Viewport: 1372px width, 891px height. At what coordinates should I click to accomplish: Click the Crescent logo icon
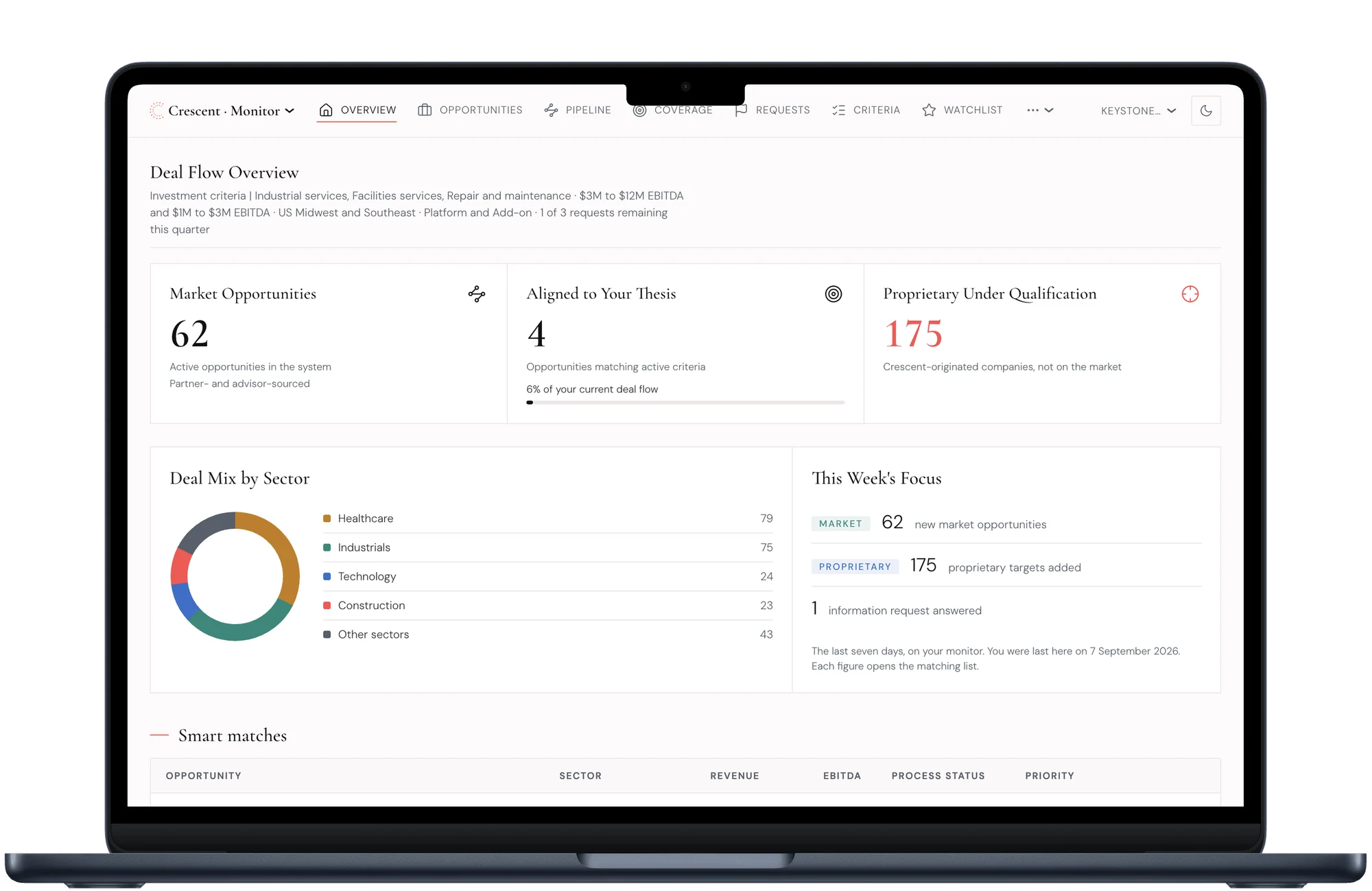[x=157, y=110]
